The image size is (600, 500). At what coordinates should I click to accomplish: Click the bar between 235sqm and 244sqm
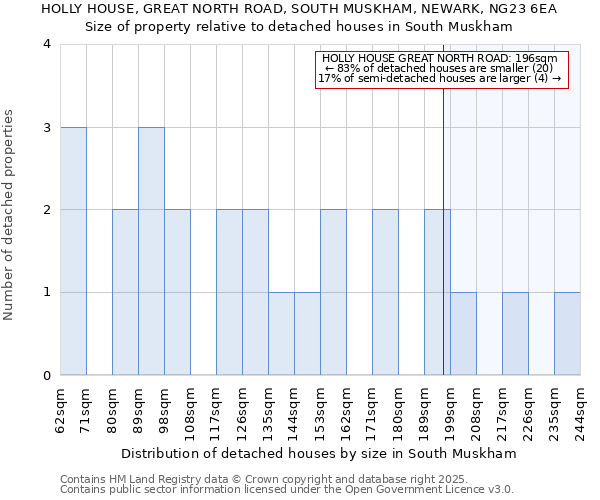coord(567,333)
